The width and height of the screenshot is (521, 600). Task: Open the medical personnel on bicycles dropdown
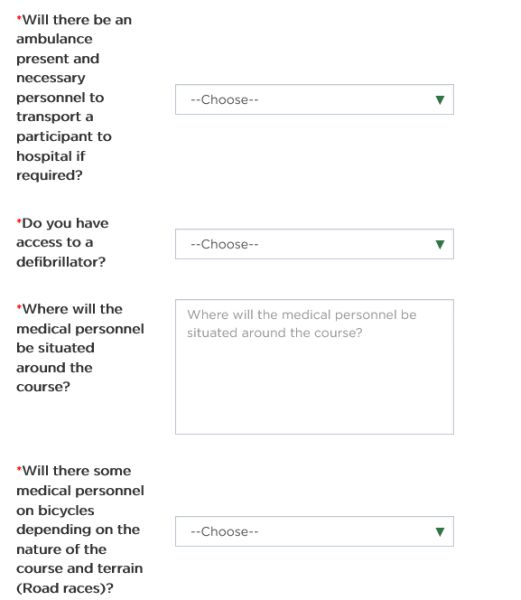[x=314, y=532]
